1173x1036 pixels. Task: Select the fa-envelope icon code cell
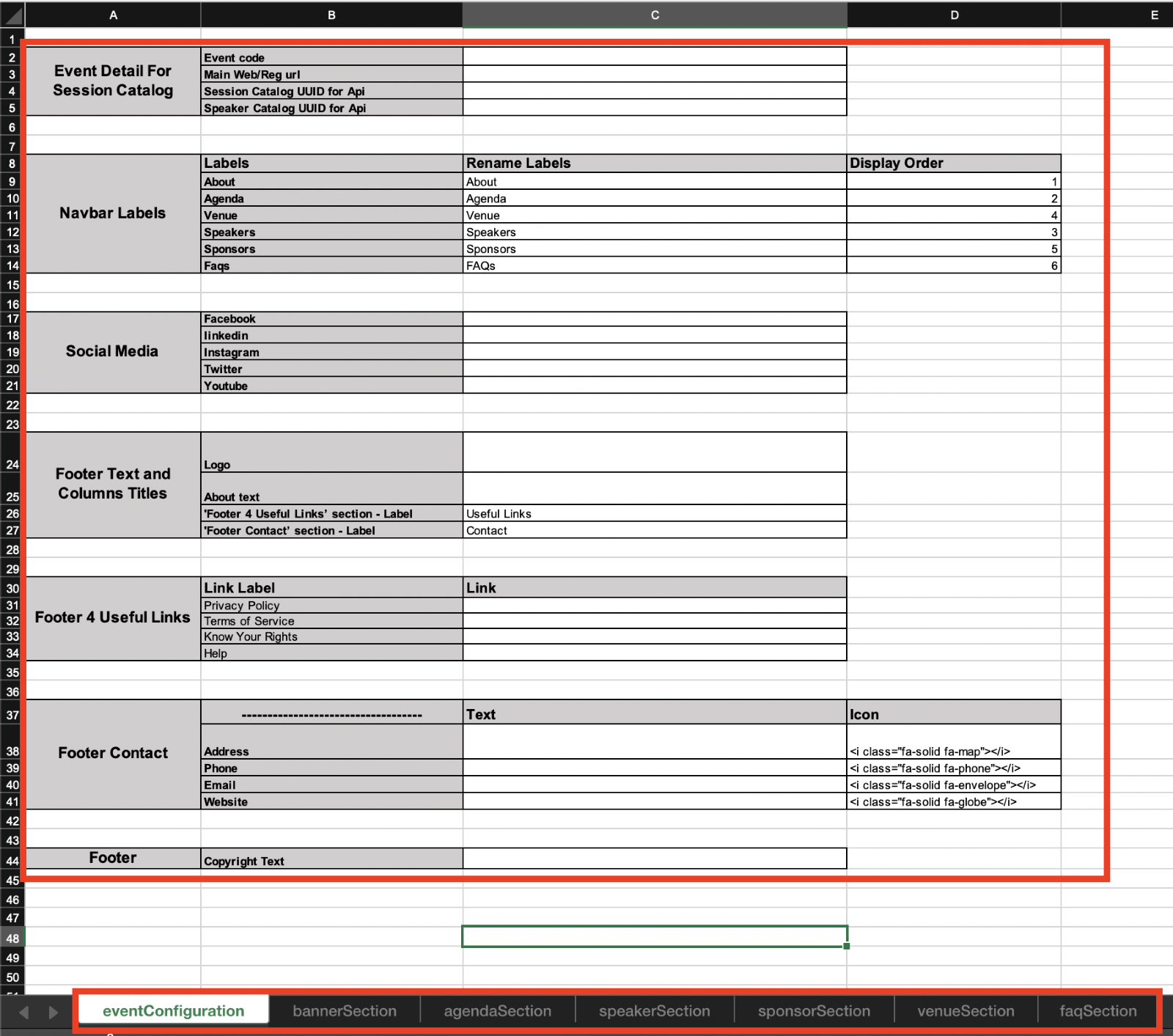click(954, 785)
